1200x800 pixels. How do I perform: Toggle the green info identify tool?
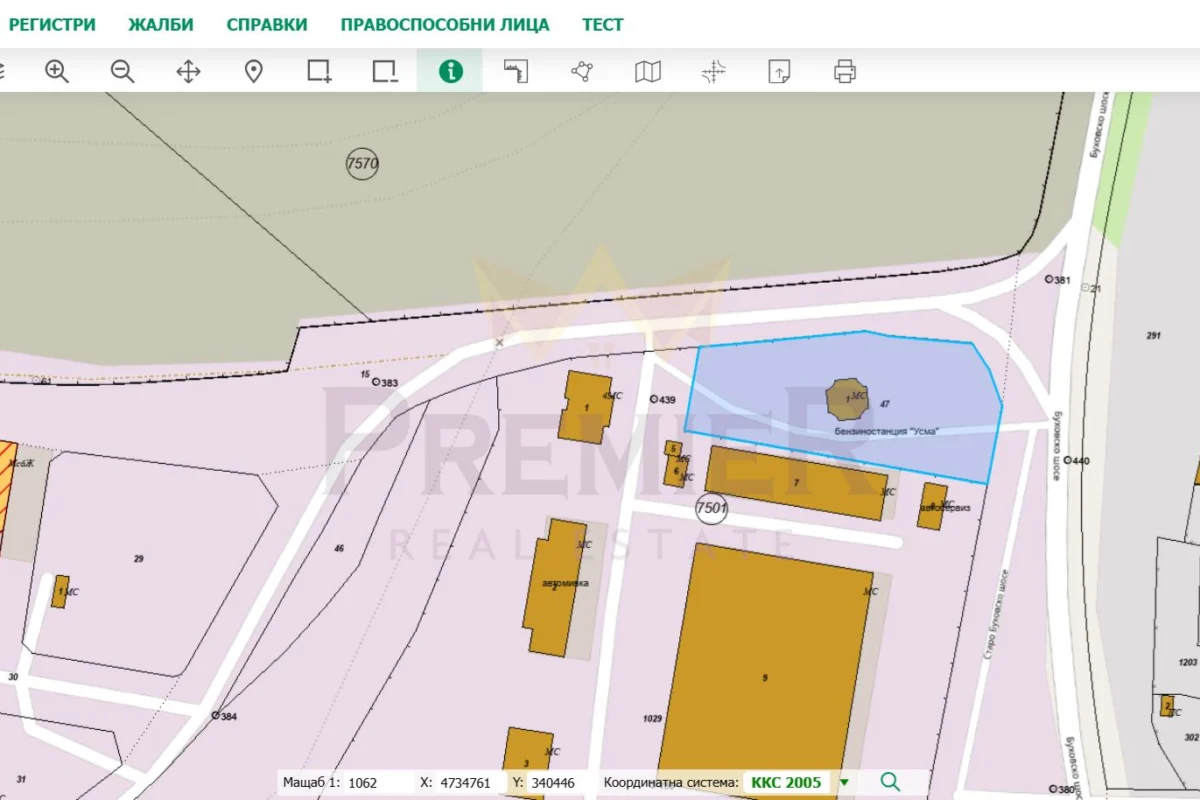coord(450,71)
